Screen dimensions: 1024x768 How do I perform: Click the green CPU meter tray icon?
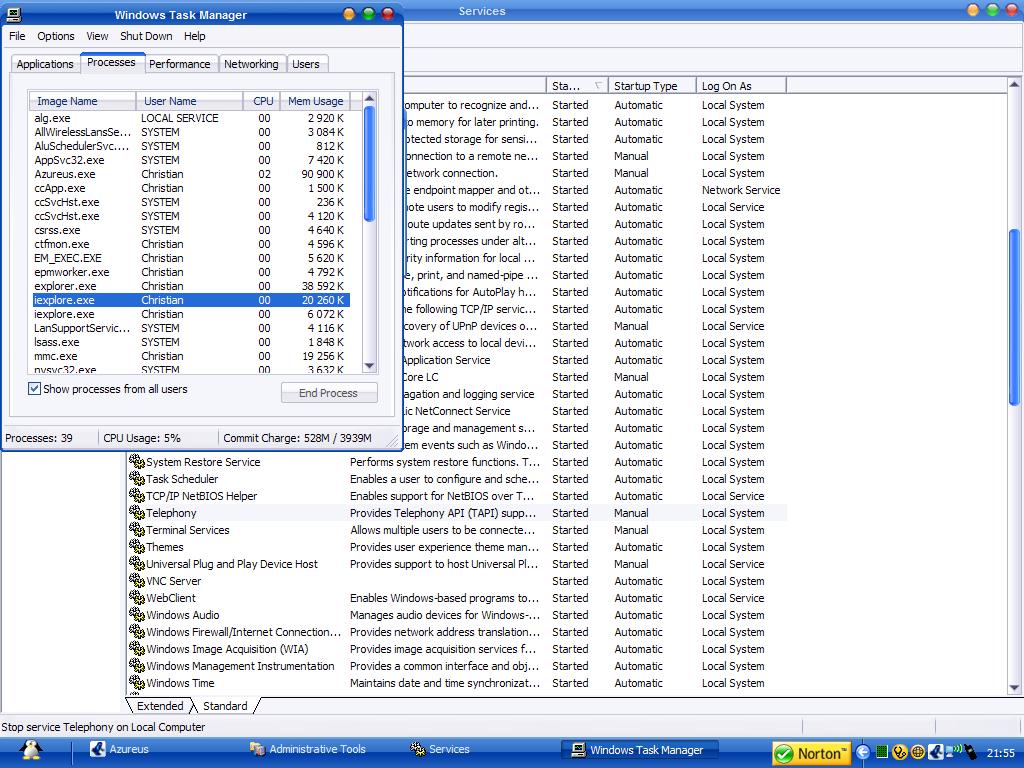pyautogui.click(x=882, y=753)
